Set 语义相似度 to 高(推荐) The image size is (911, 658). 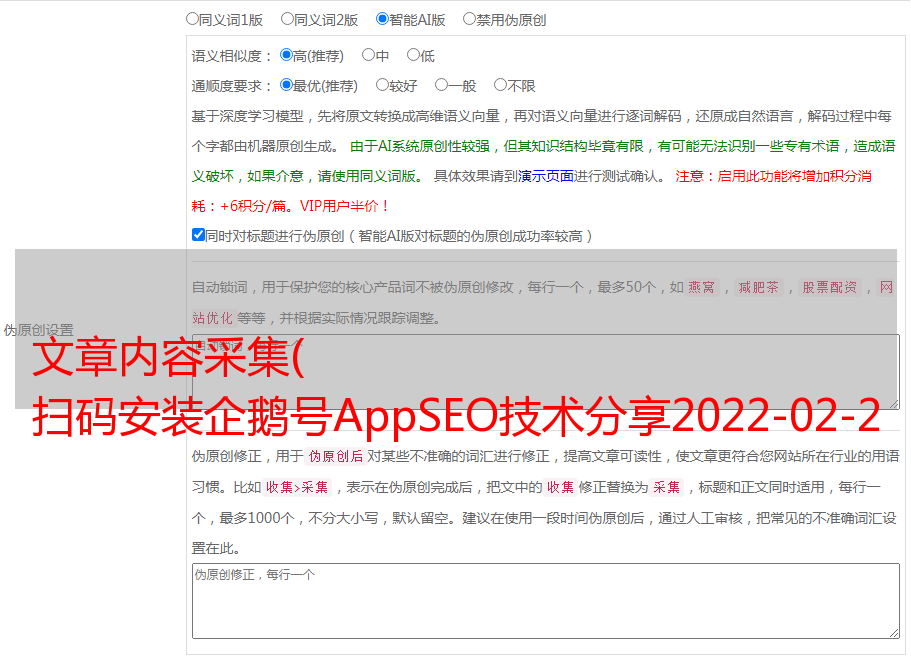pos(286,56)
